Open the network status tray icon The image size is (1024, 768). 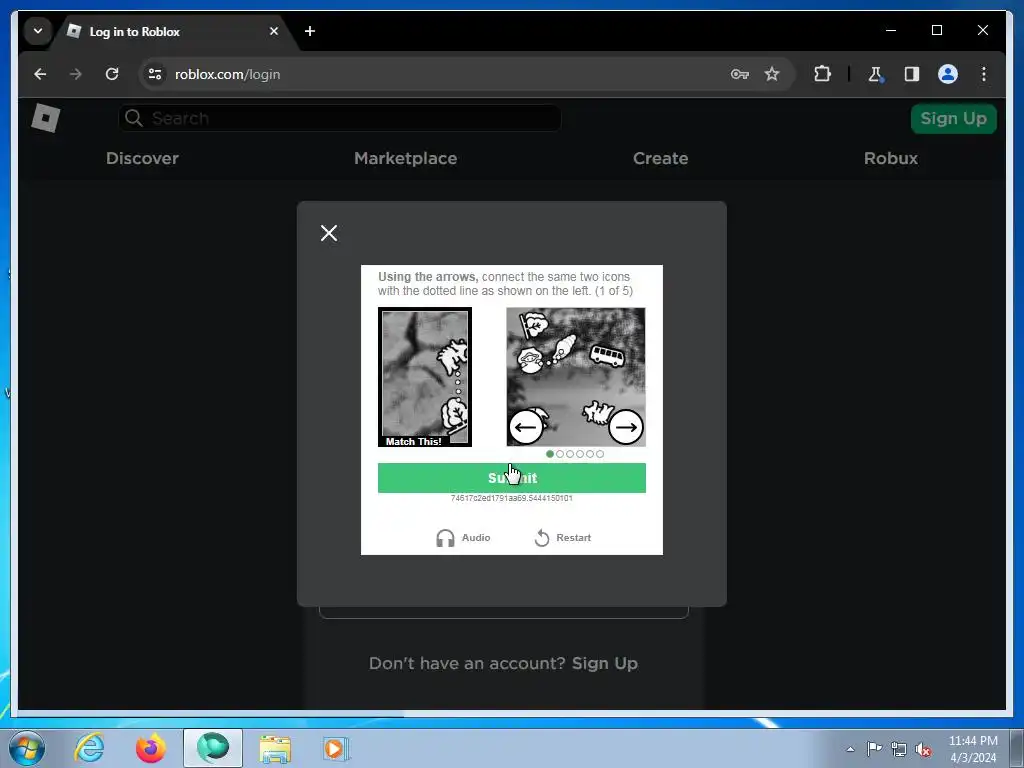(899, 749)
